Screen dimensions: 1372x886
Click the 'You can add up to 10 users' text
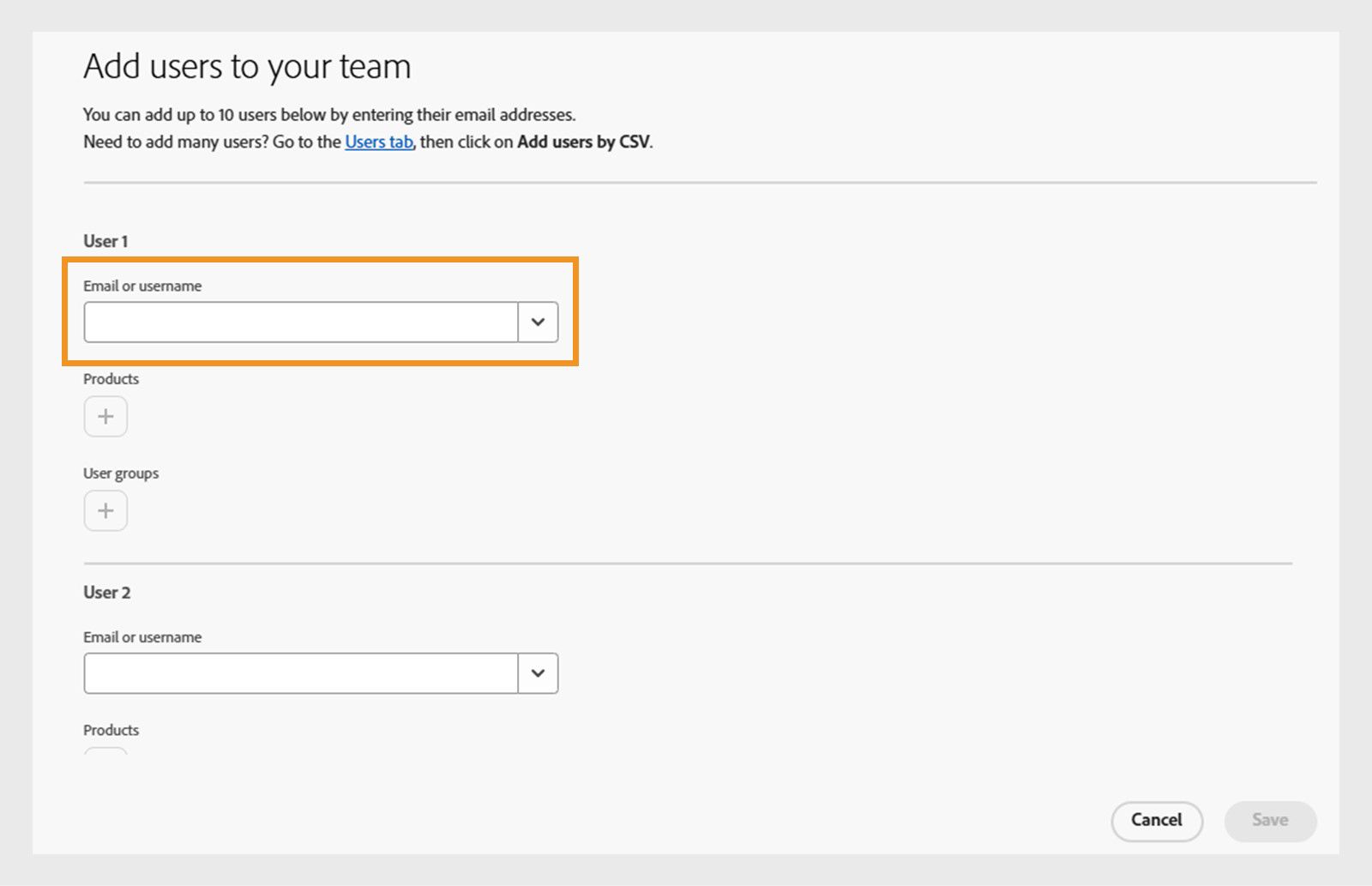pyautogui.click(x=329, y=115)
